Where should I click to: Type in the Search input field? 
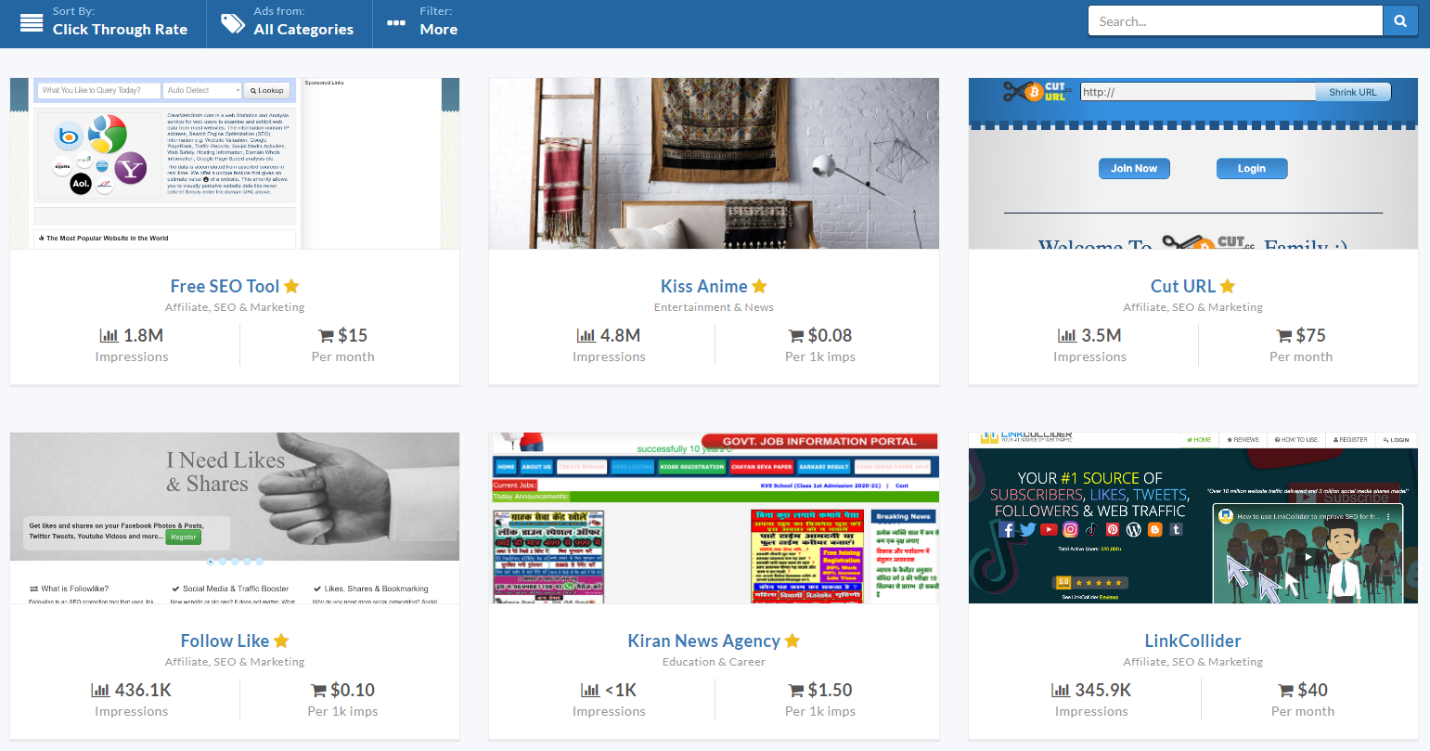[x=1235, y=21]
